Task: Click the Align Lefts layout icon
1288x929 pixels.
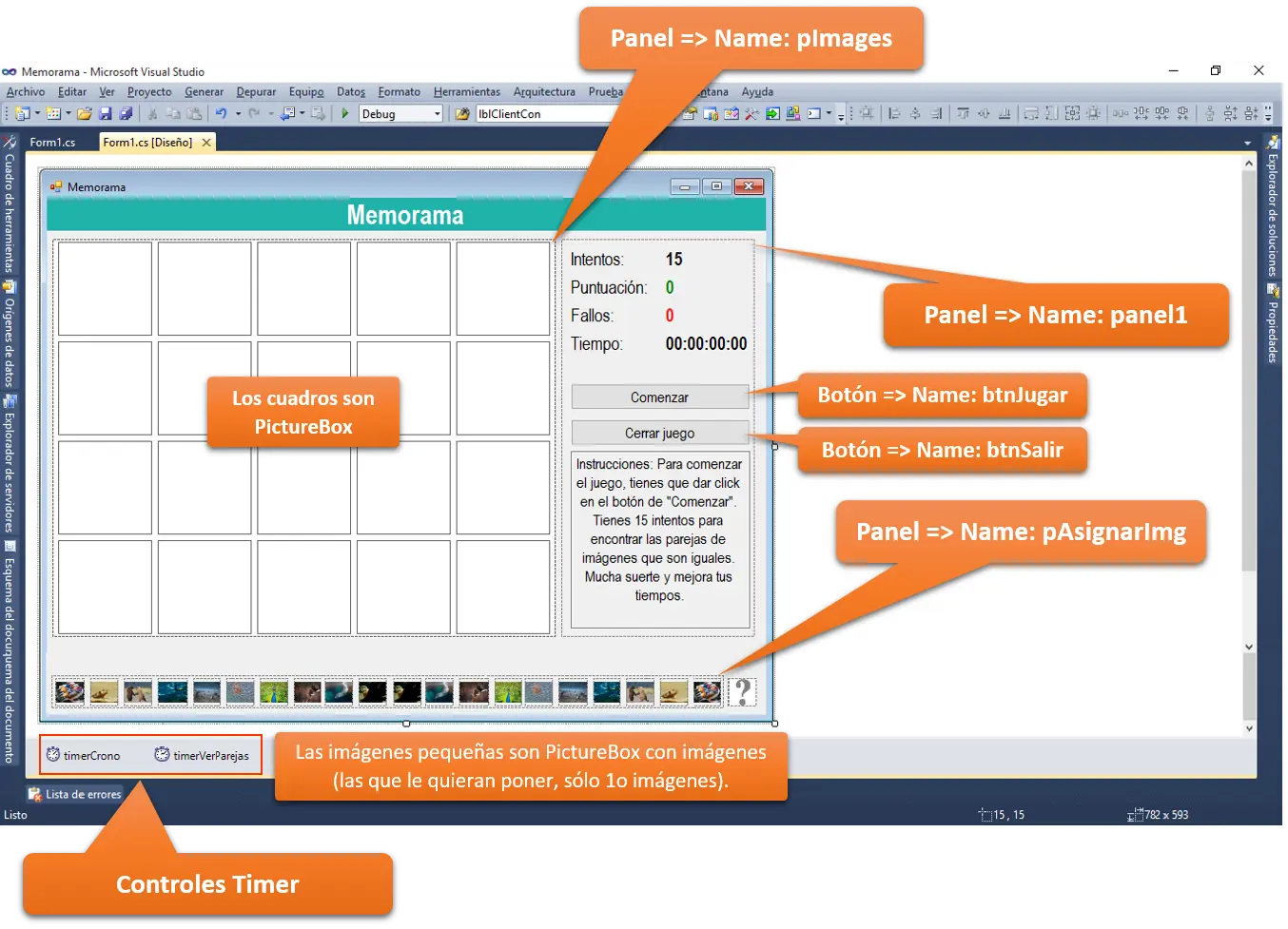Action: click(x=894, y=114)
